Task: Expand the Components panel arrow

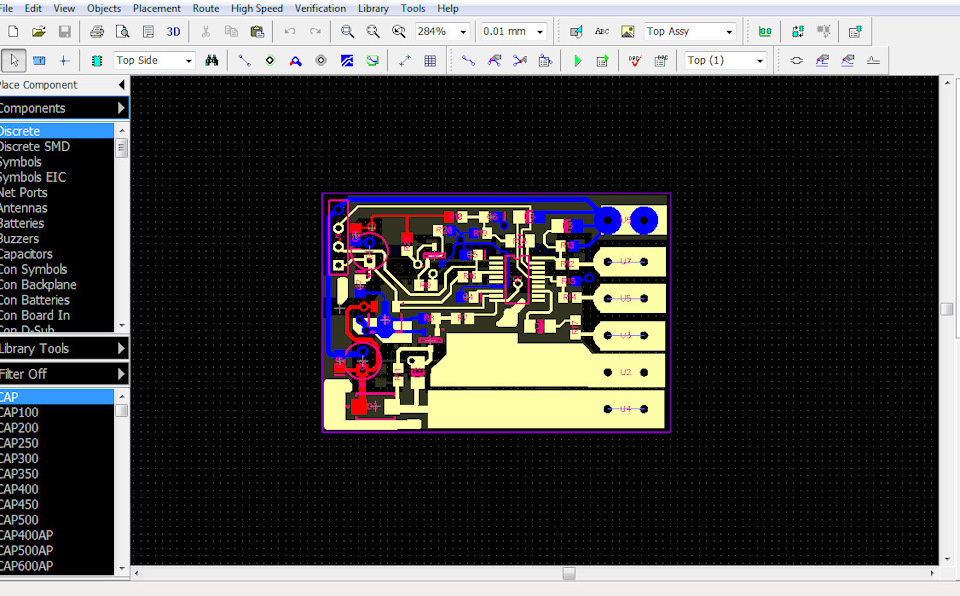Action: (121, 108)
